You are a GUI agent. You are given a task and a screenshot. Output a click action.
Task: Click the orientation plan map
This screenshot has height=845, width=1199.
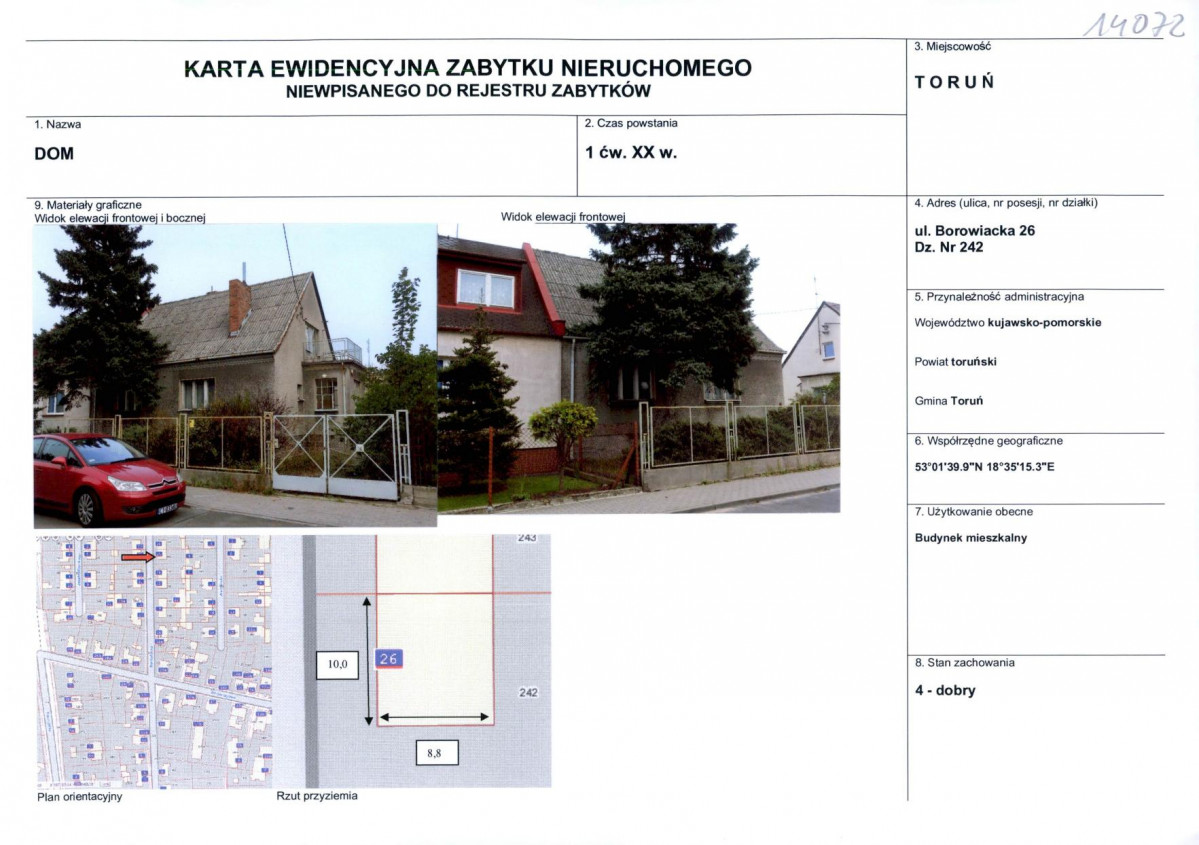tap(154, 661)
